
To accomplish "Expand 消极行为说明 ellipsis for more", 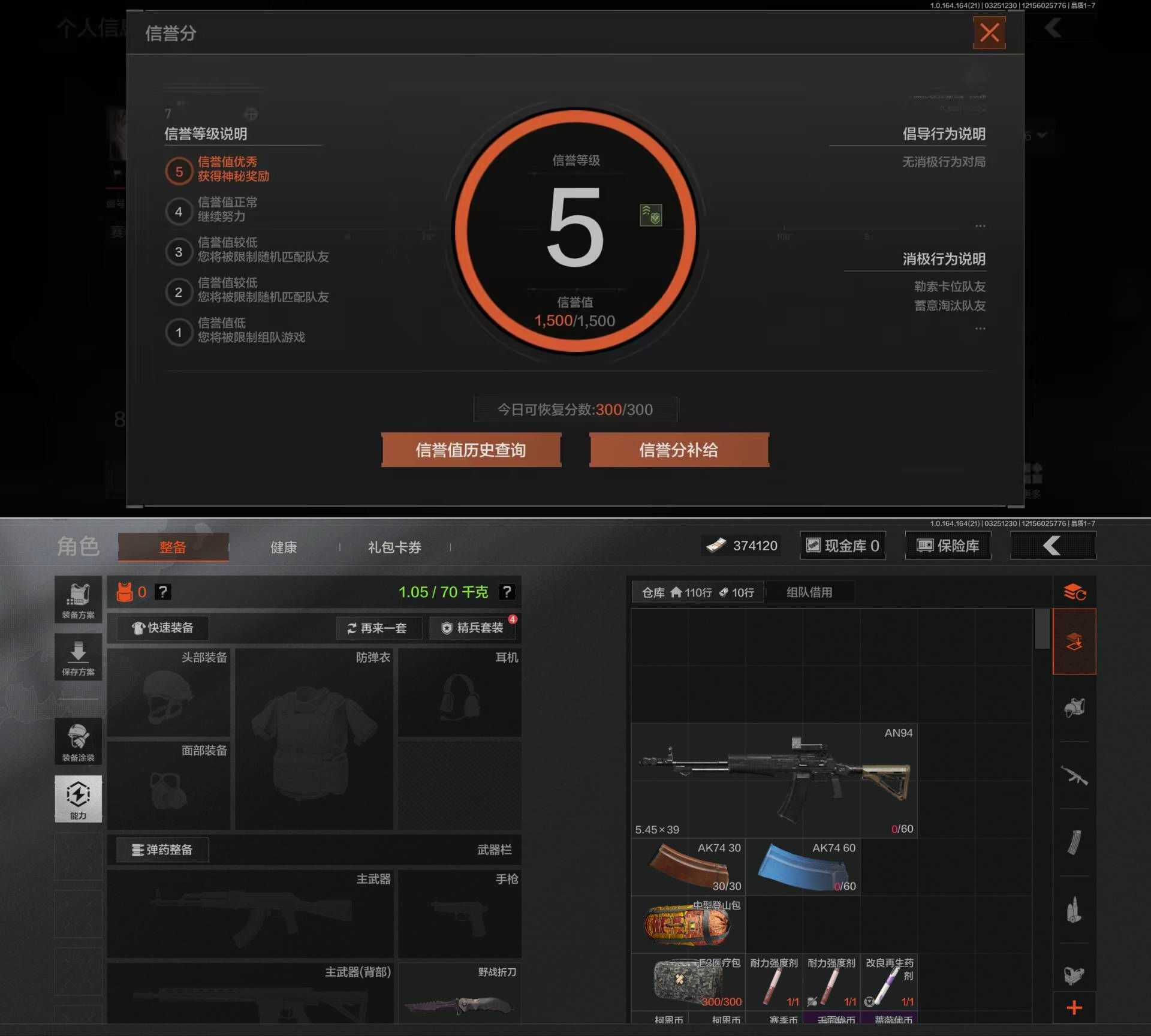I will tap(980, 329).
